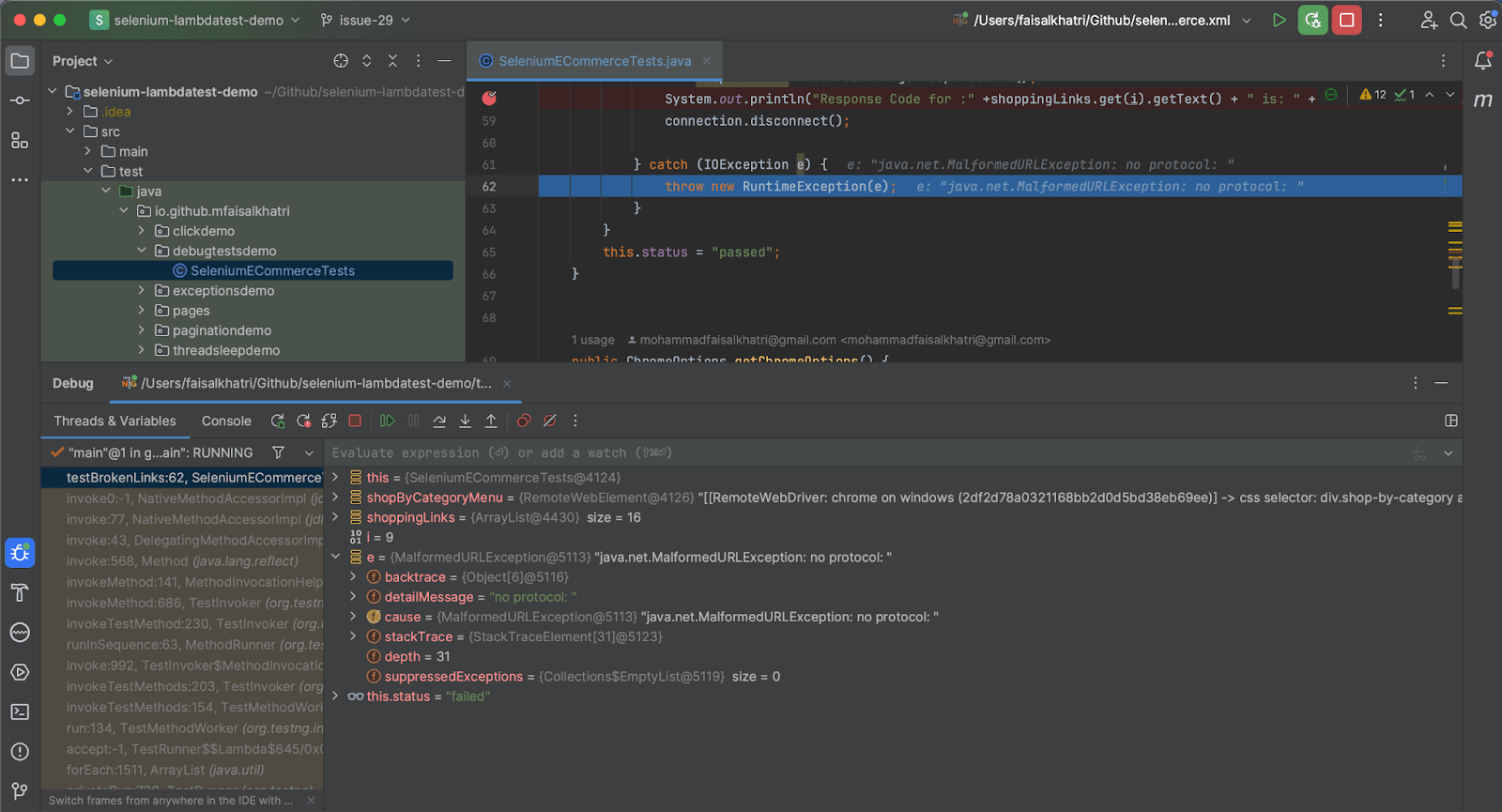Remove the breakpoint on the println line
Image resolution: width=1502 pixels, height=812 pixels.
pos(489,99)
